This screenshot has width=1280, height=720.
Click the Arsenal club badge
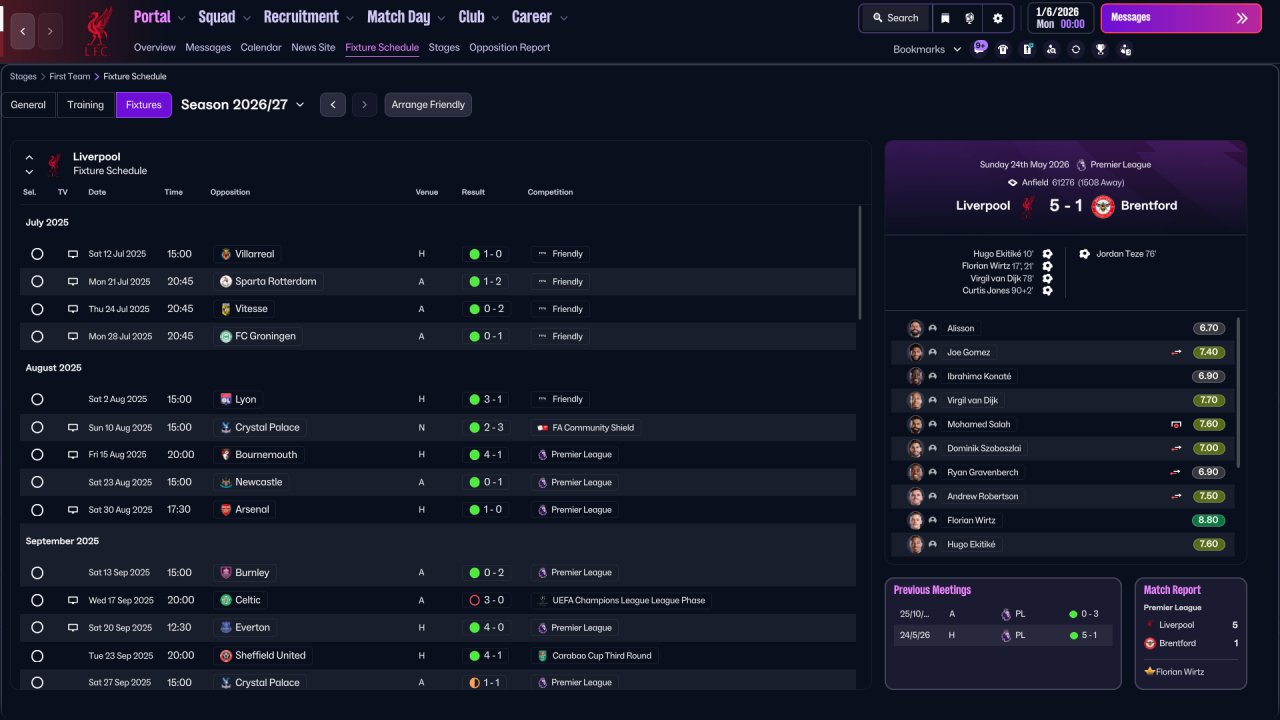226,510
